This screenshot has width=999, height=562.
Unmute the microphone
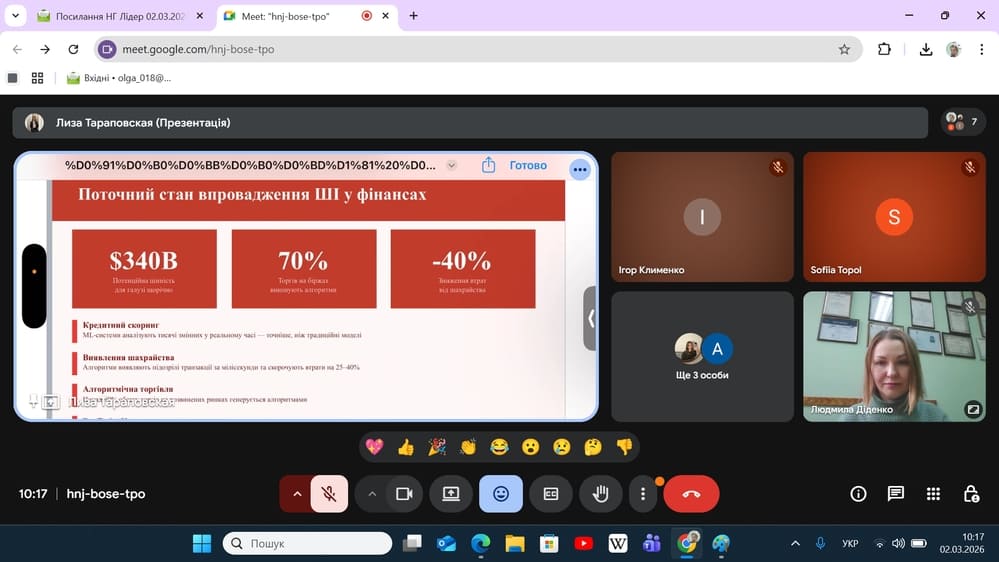pyautogui.click(x=329, y=494)
